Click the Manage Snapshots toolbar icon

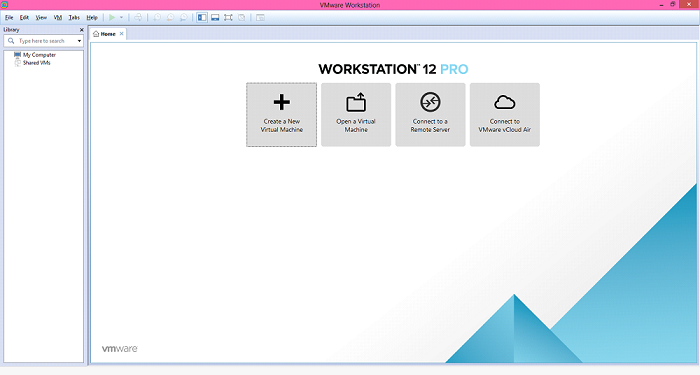click(x=183, y=17)
